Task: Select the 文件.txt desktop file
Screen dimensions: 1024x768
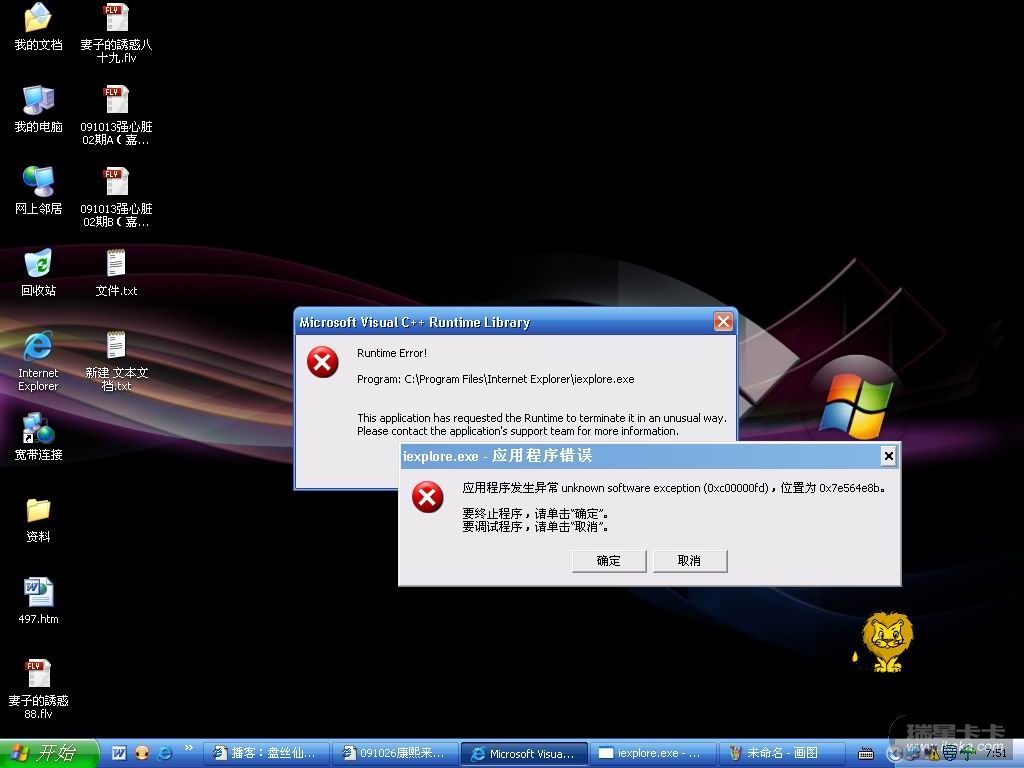Action: [x=116, y=273]
